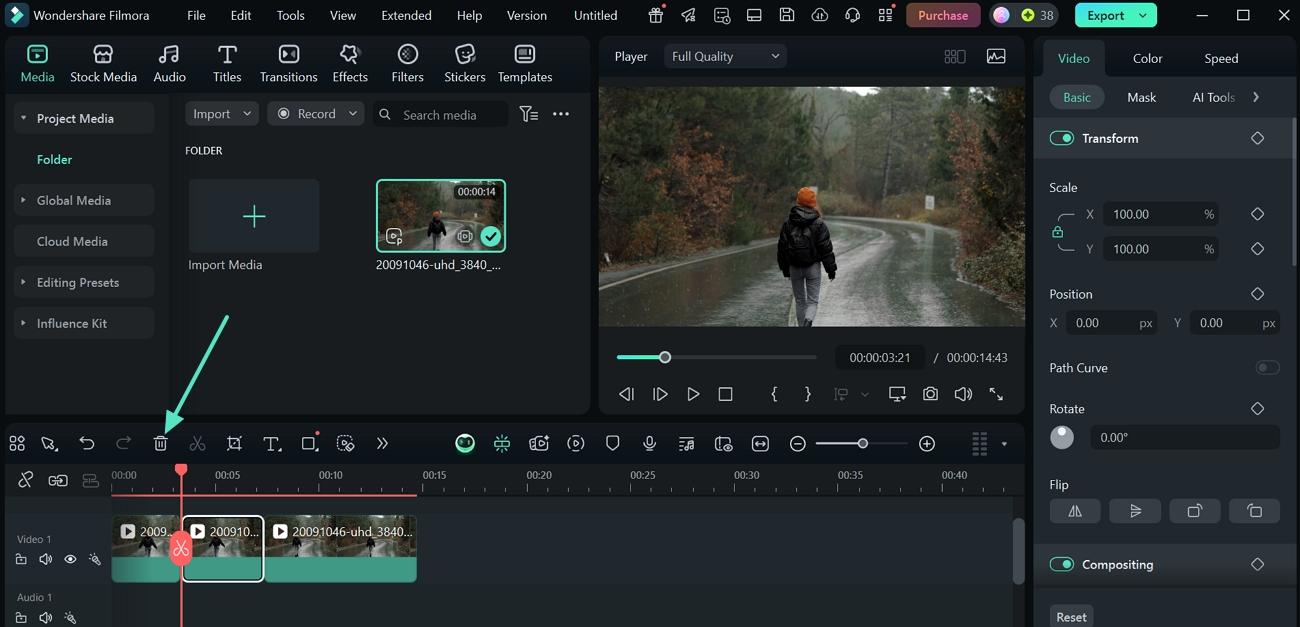Toggle the Scale aspect ratio lock
Viewport: 1300px width, 627px height.
point(1057,232)
